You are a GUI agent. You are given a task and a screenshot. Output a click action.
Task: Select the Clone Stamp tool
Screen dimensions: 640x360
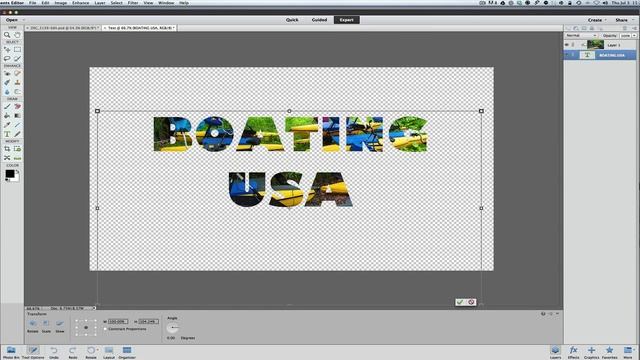click(x=17, y=82)
